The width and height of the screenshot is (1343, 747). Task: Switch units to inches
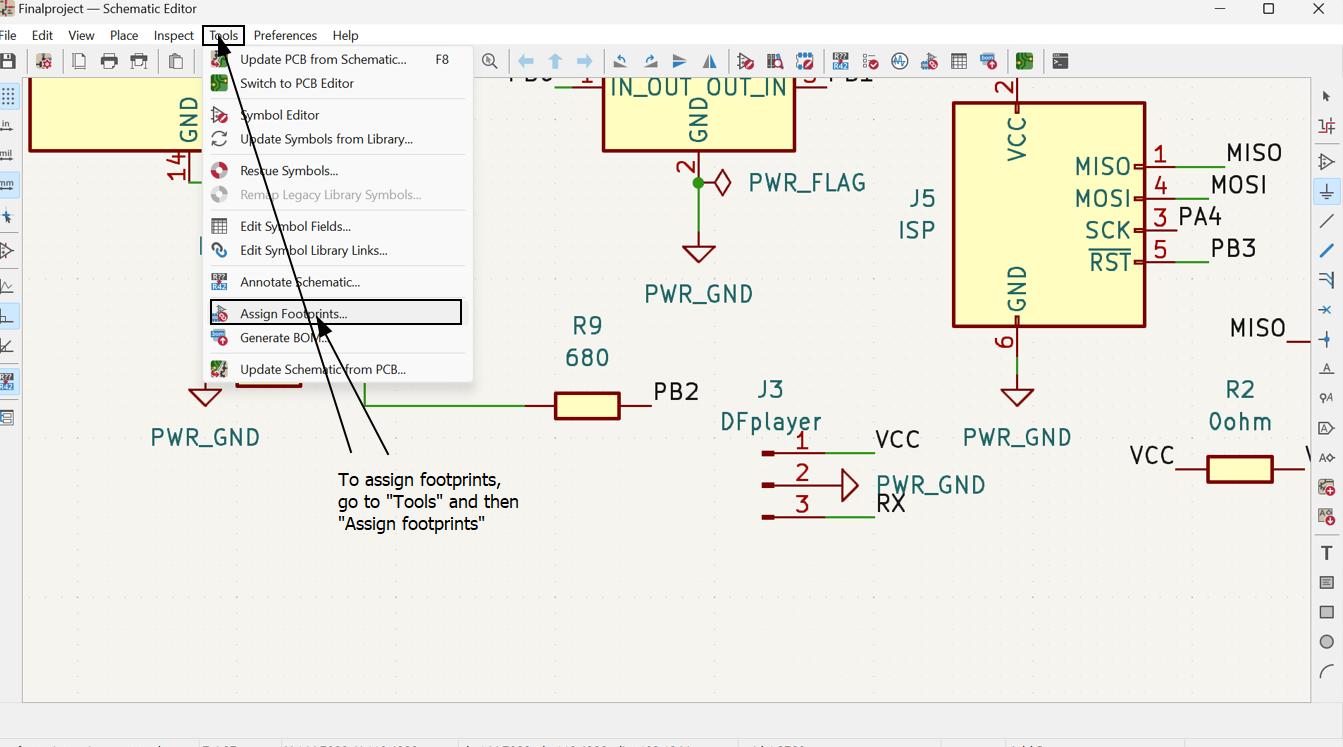pyautogui.click(x=7, y=126)
